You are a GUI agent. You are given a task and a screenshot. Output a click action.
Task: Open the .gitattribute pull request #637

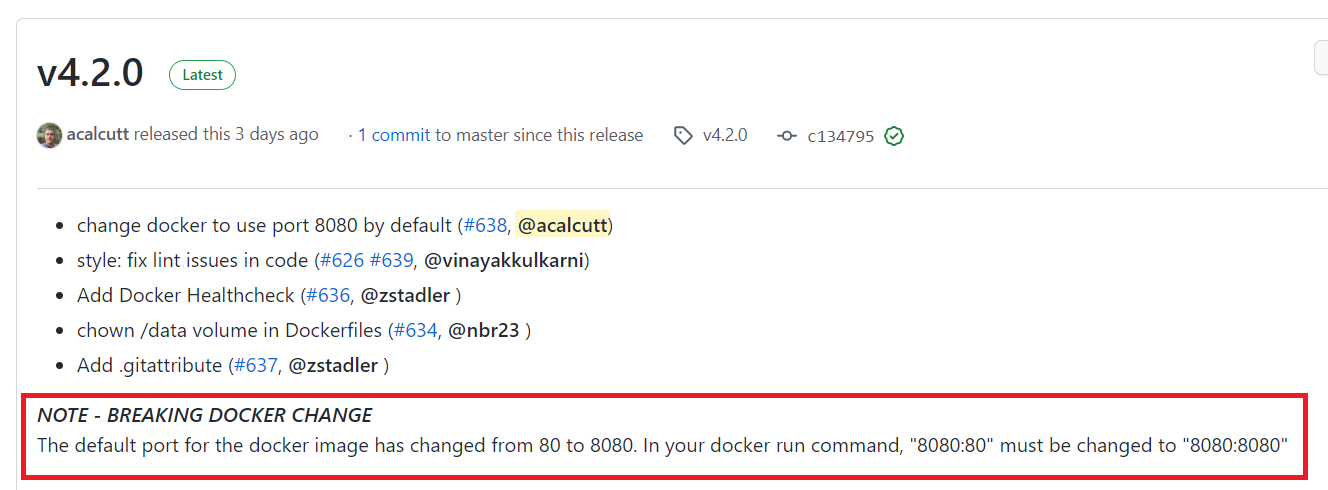point(255,365)
